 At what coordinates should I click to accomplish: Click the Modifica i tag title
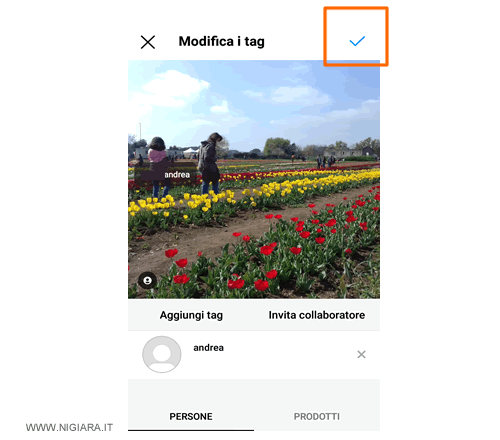point(222,42)
